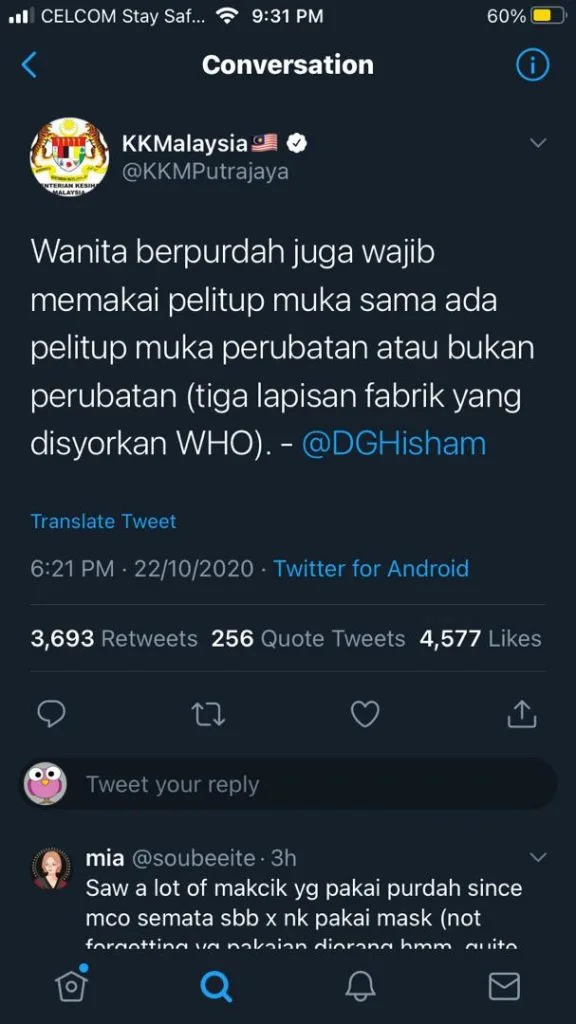Open the Search tab magnifier
The width and height of the screenshot is (576, 1024).
216,986
